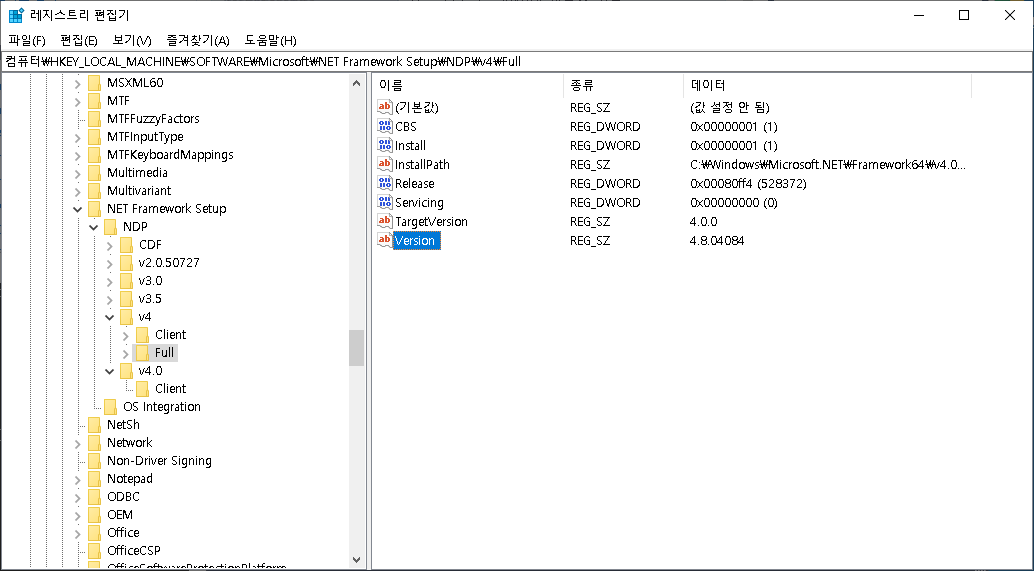Select the Servicing value name
Viewport: 1034px width, 571px height.
pyautogui.click(x=419, y=202)
